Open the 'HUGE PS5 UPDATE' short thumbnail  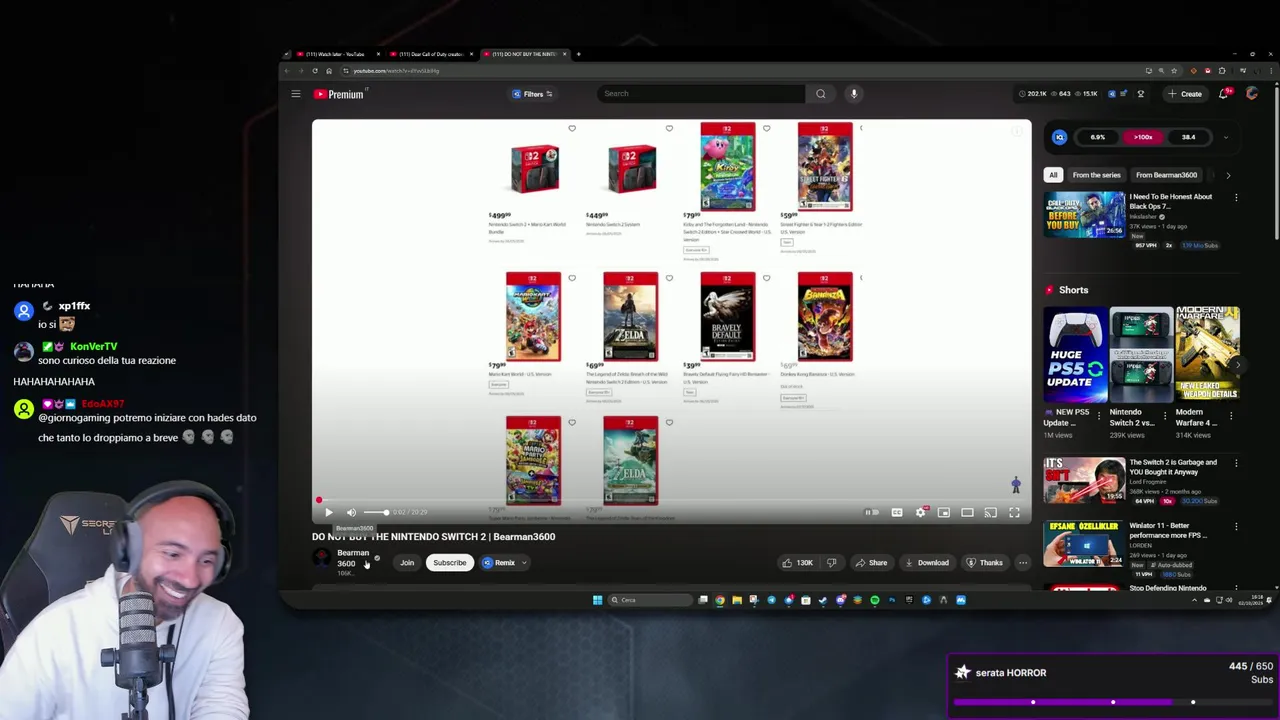pyautogui.click(x=1075, y=354)
